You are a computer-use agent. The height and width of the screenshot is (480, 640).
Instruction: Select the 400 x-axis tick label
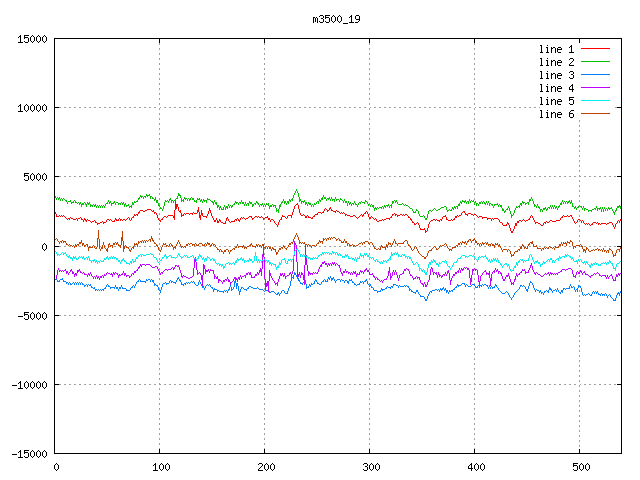tap(475, 467)
